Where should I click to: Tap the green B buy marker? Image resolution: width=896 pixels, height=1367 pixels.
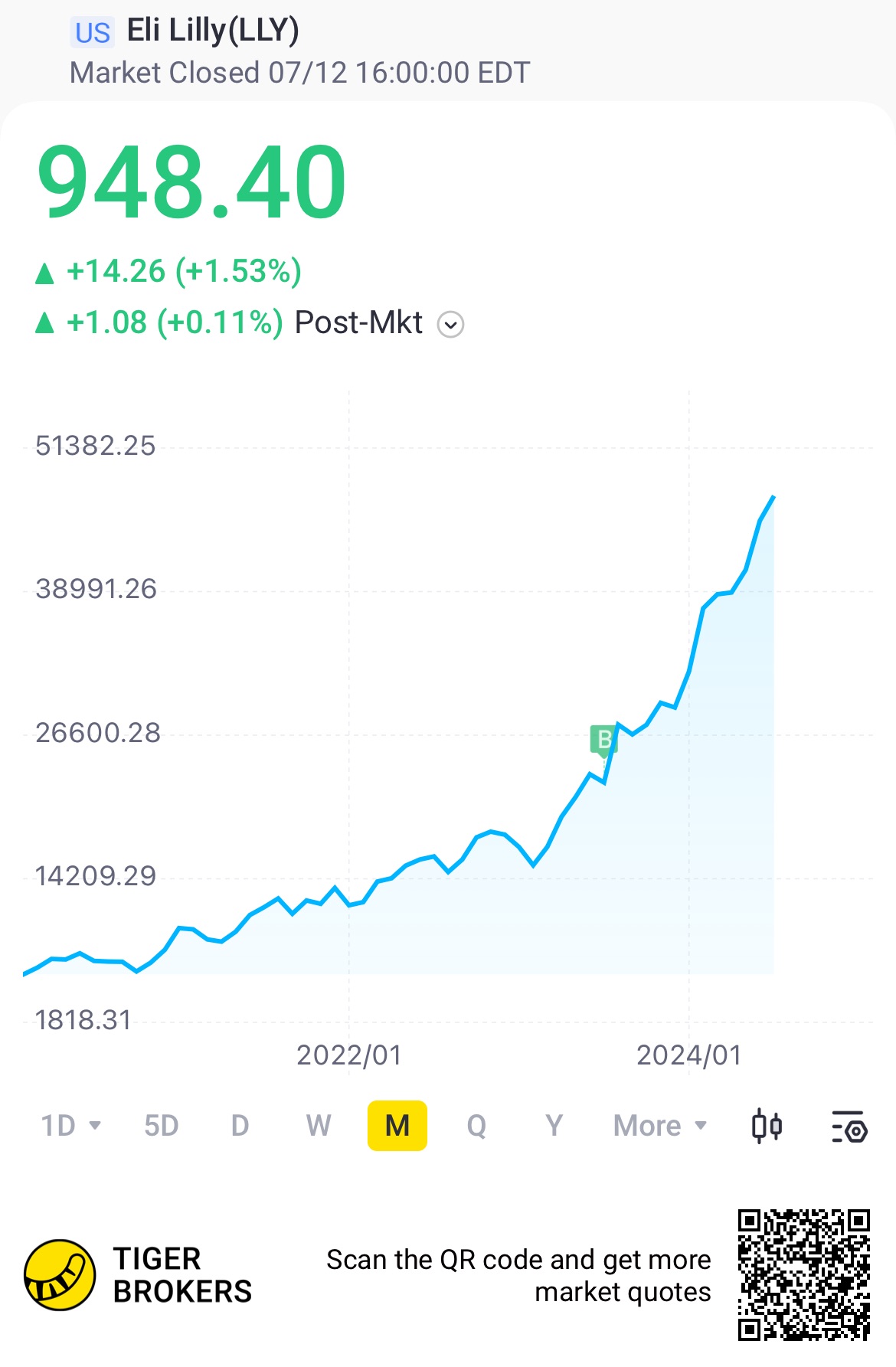604,740
